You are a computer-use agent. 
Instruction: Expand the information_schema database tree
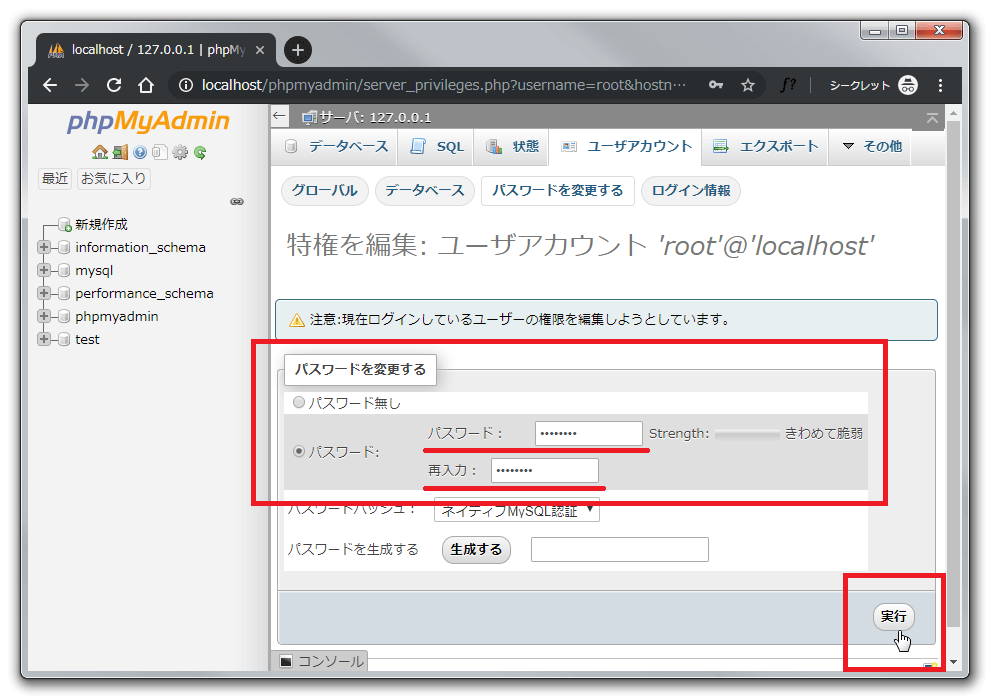(44, 247)
